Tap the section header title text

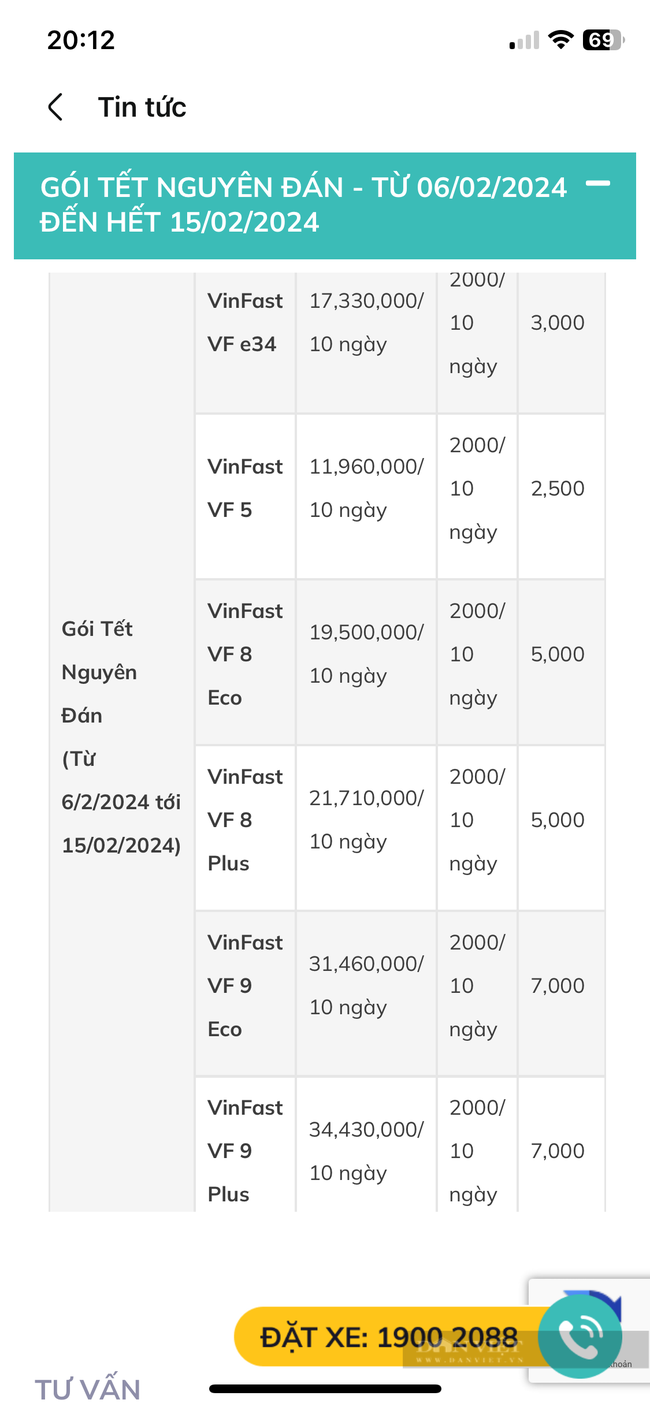[304, 204]
